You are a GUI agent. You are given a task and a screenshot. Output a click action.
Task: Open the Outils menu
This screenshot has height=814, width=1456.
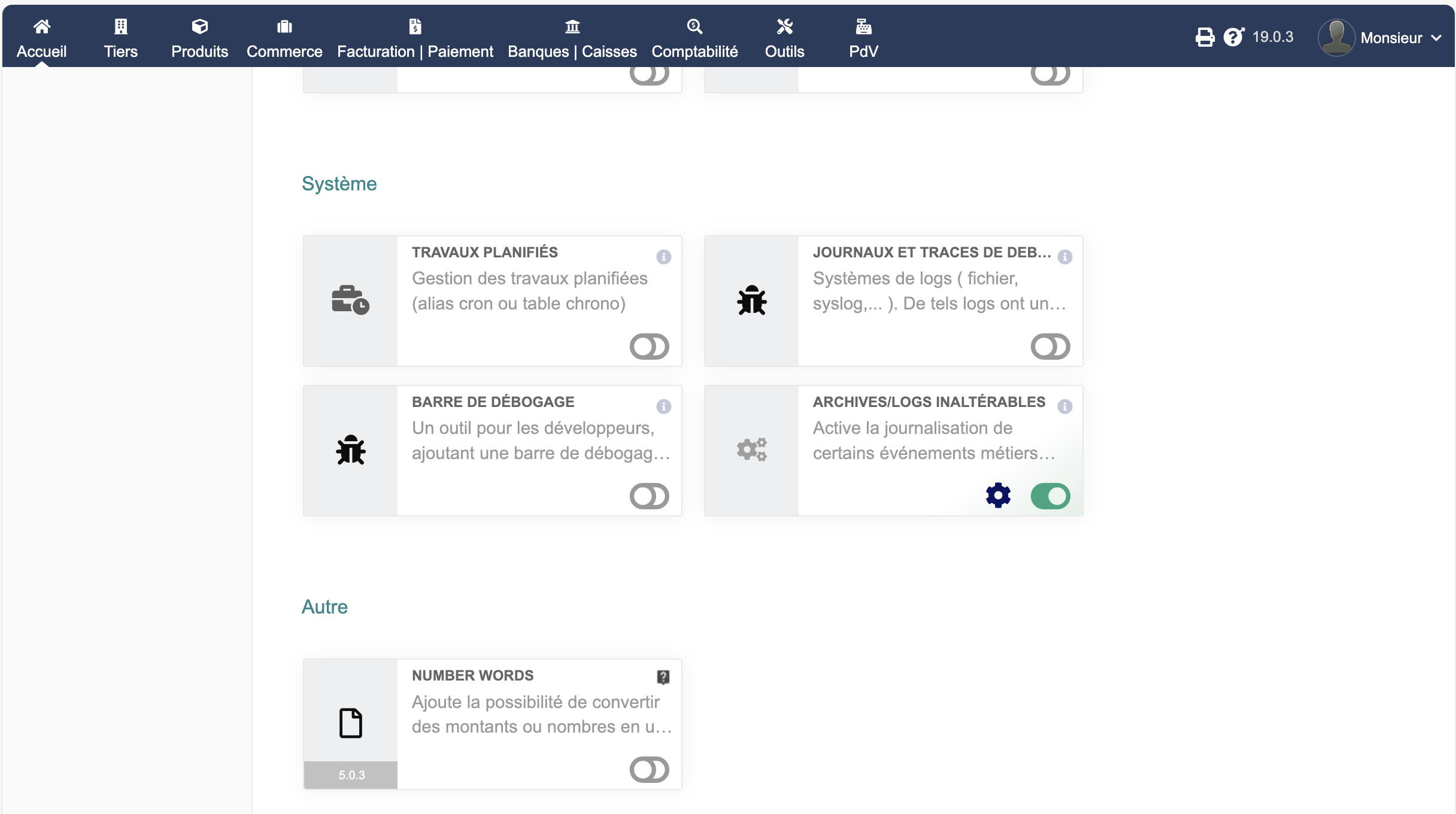point(784,38)
